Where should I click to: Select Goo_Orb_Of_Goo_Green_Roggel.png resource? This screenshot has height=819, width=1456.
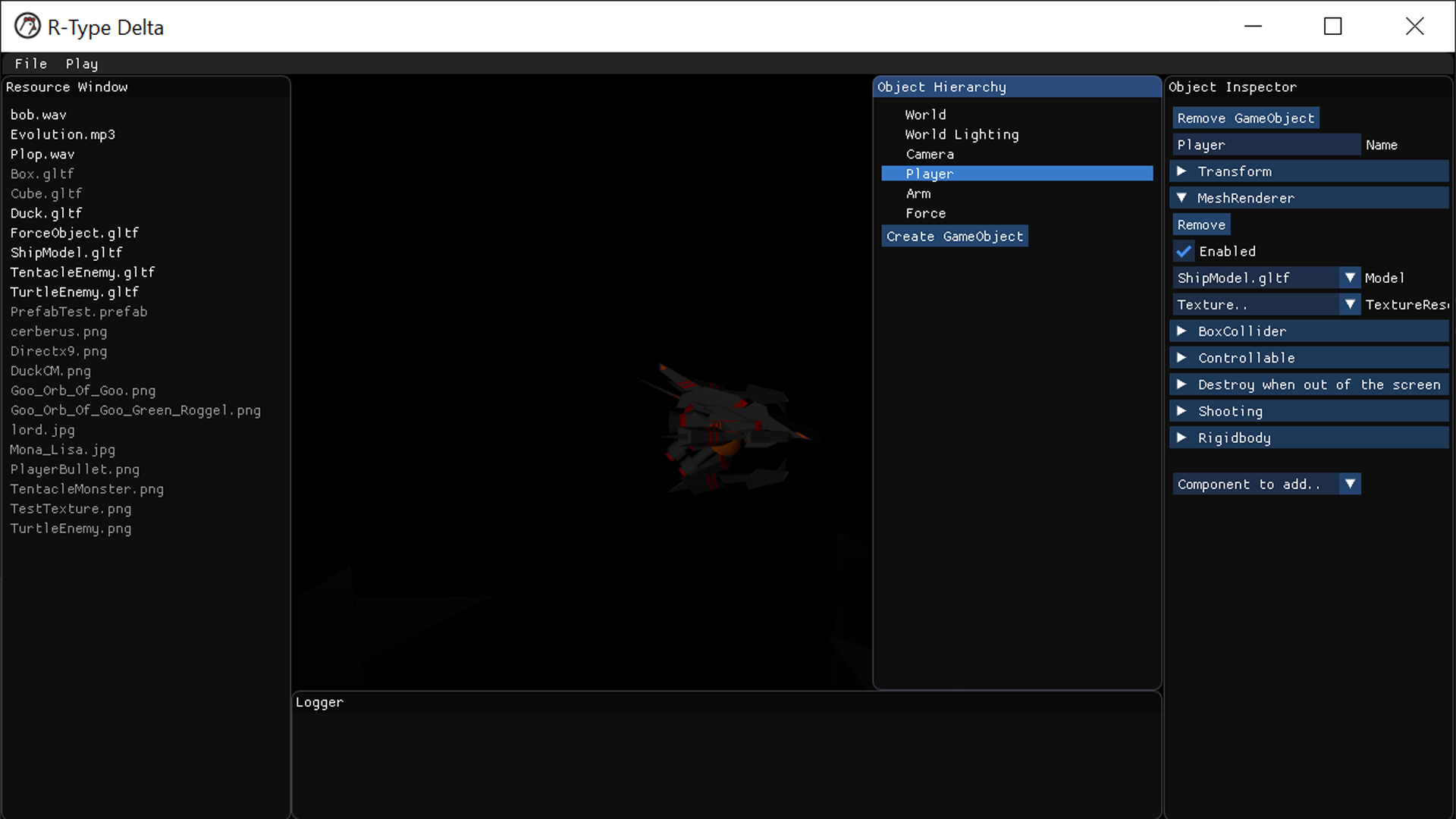click(x=136, y=410)
